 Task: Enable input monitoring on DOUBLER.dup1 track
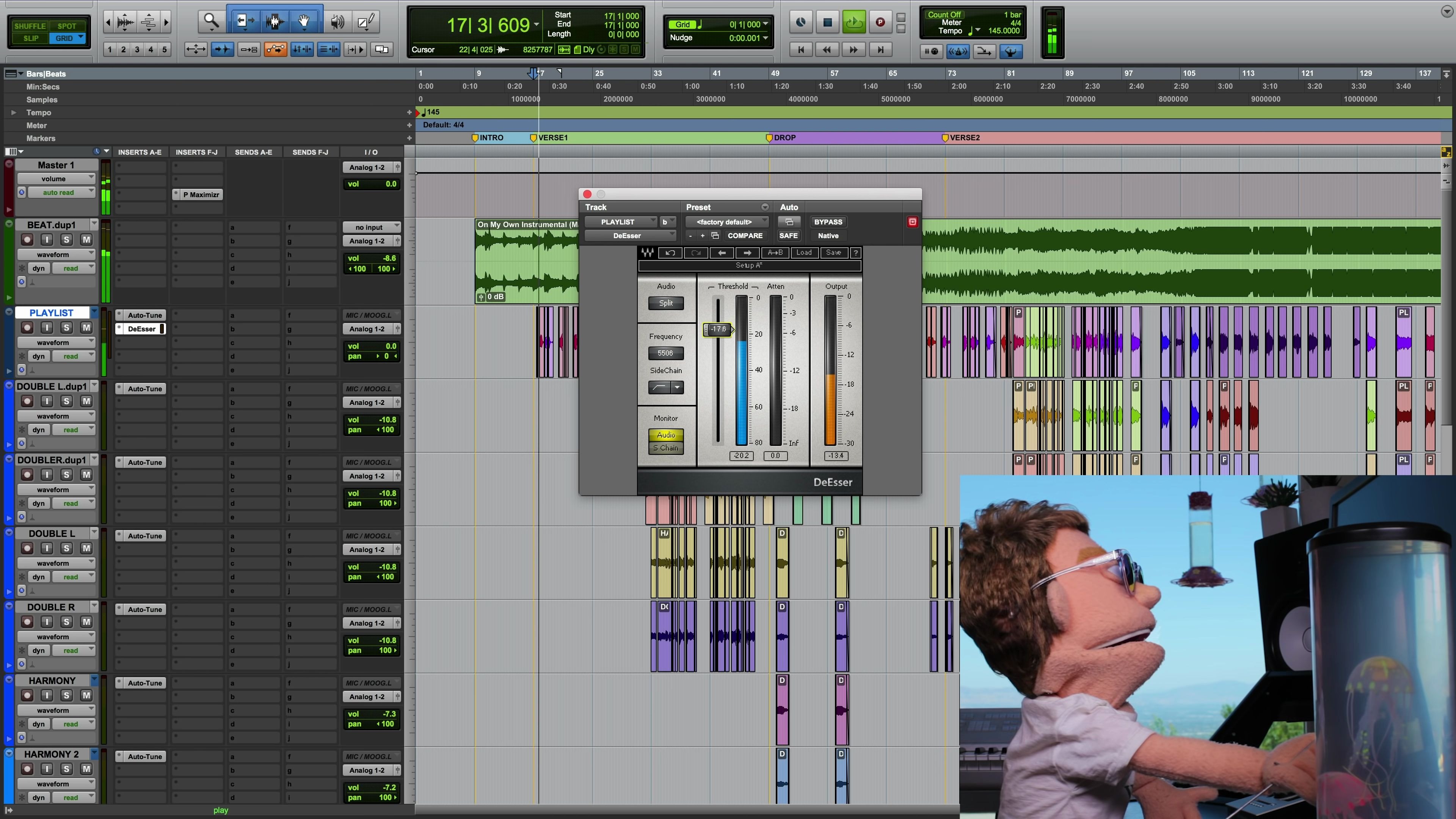(46, 475)
